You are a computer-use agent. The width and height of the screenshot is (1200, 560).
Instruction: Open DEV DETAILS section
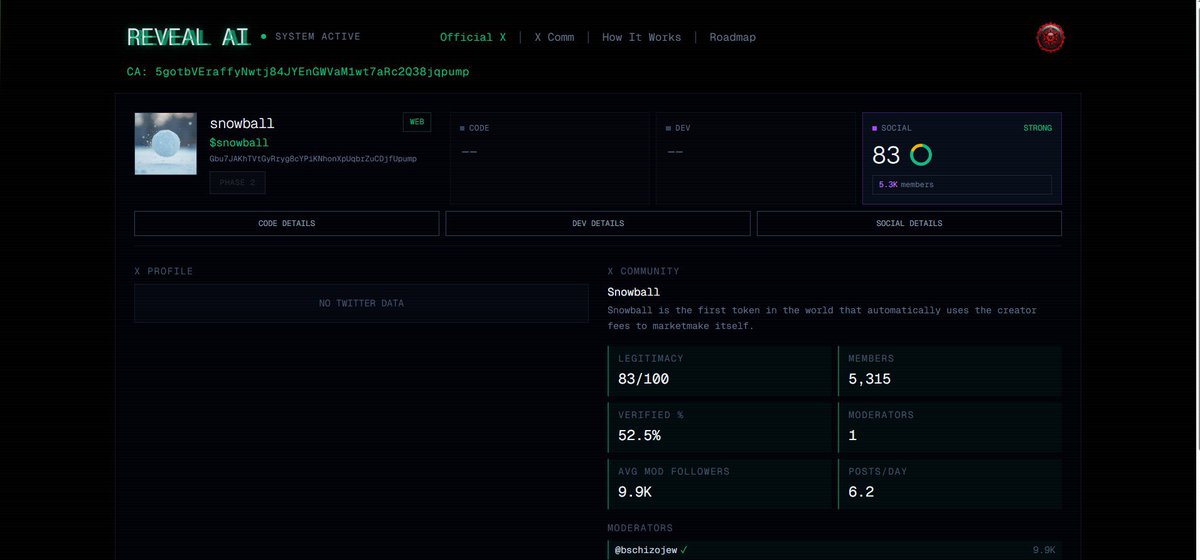pyautogui.click(x=598, y=223)
